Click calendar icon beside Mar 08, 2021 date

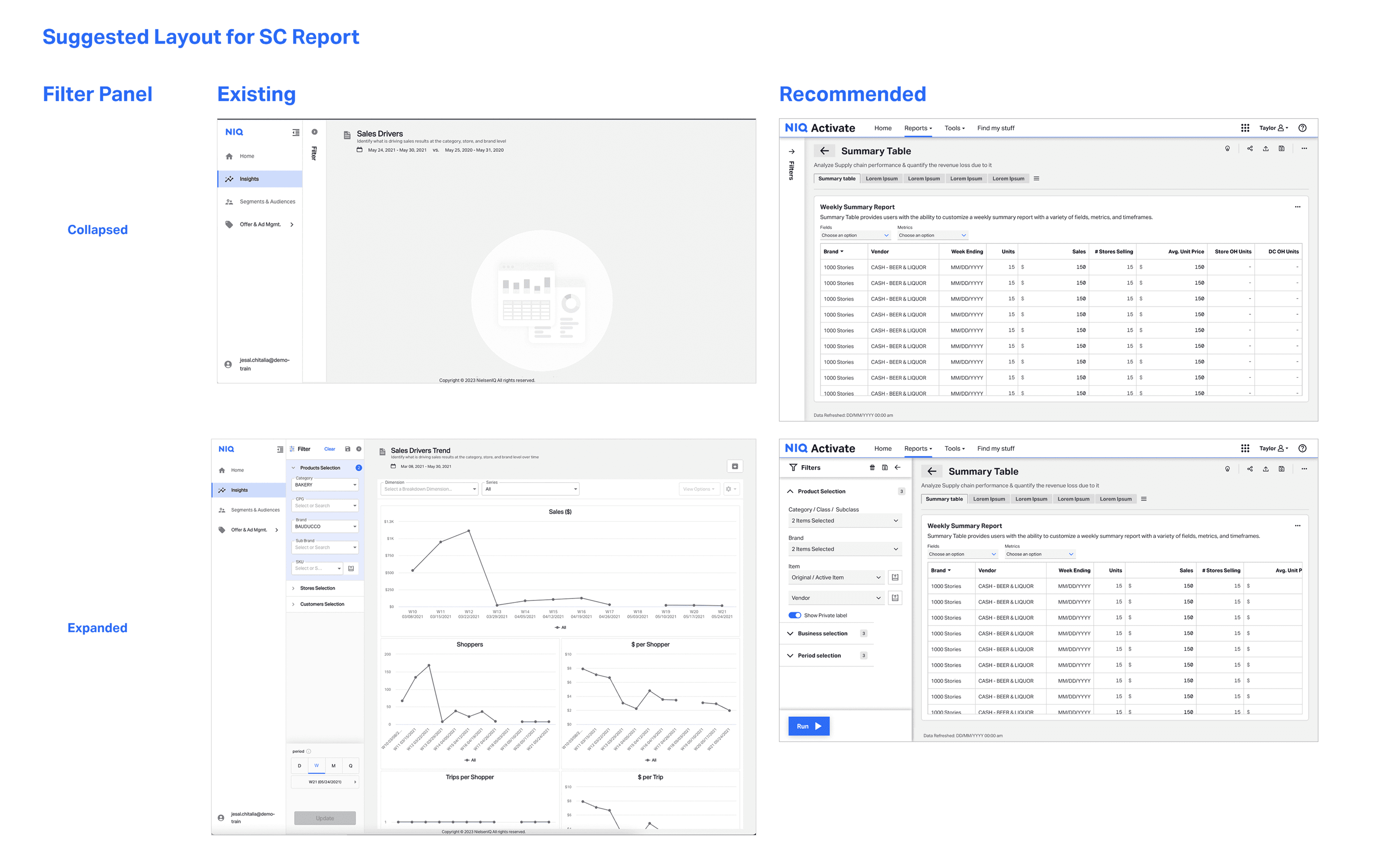[393, 466]
